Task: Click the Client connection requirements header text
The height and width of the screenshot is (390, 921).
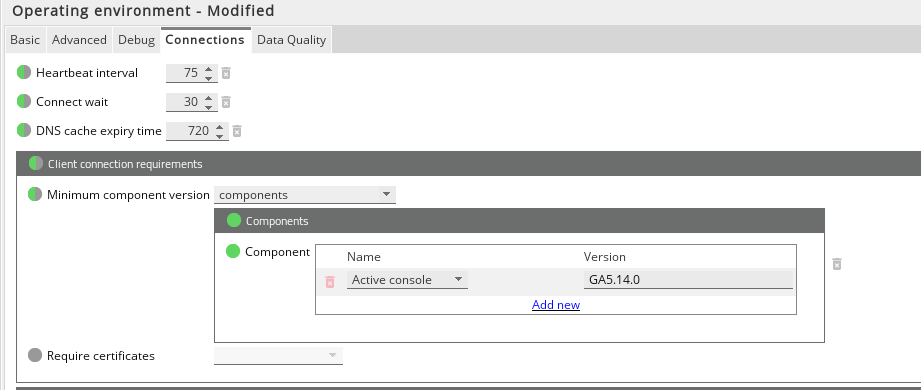Action: (x=125, y=164)
